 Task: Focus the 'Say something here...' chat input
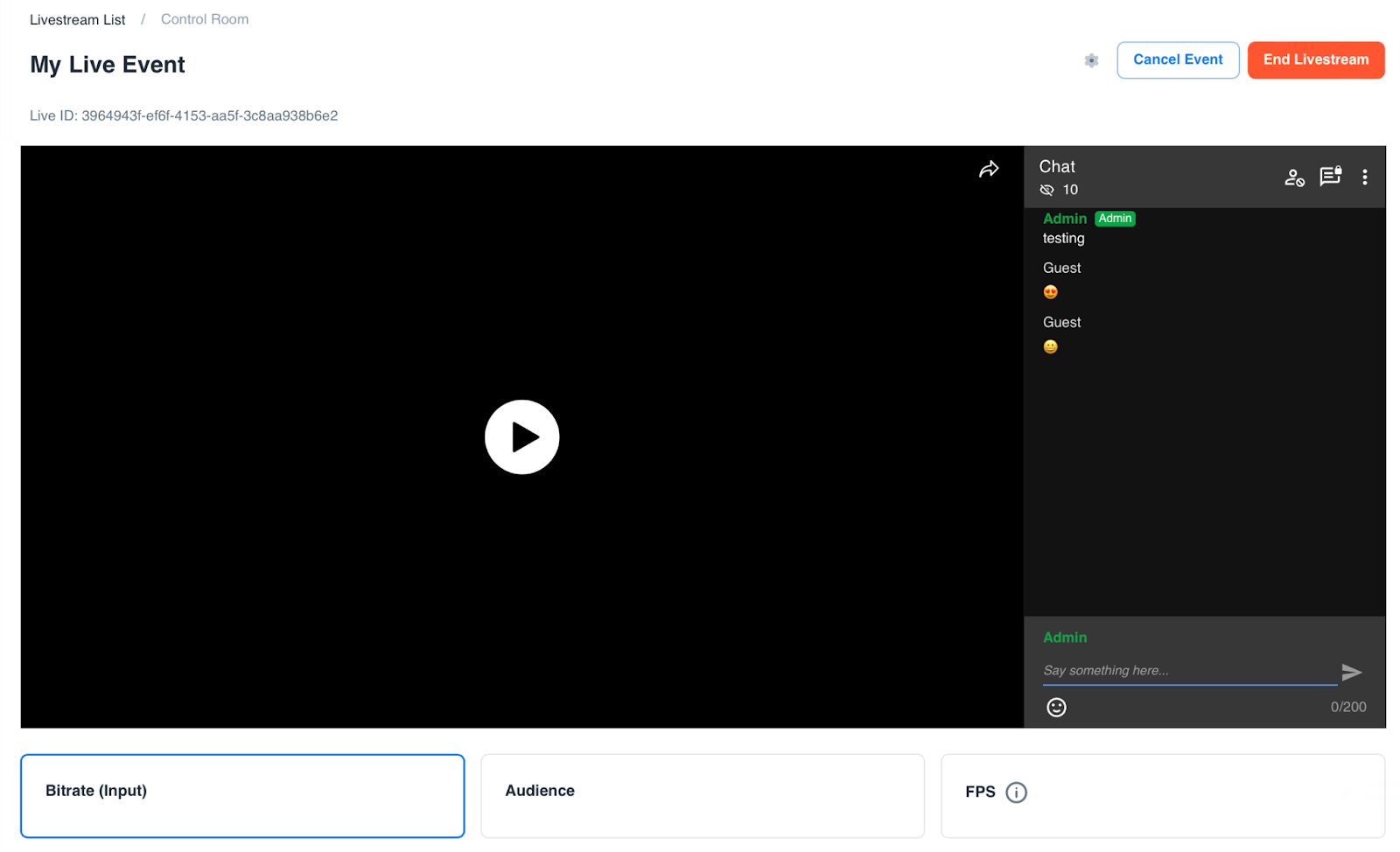pos(1188,671)
